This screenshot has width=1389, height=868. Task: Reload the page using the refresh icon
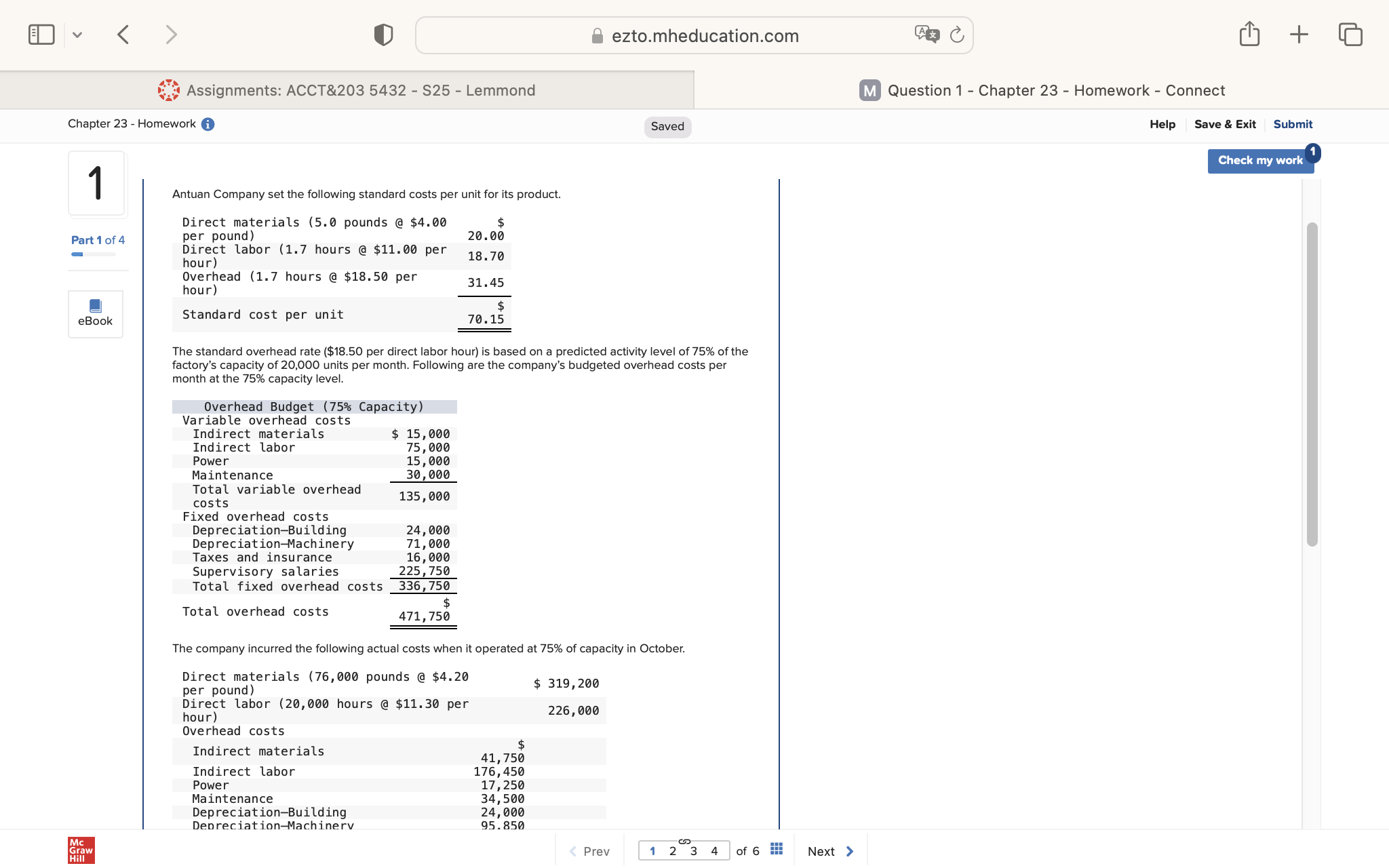(957, 35)
